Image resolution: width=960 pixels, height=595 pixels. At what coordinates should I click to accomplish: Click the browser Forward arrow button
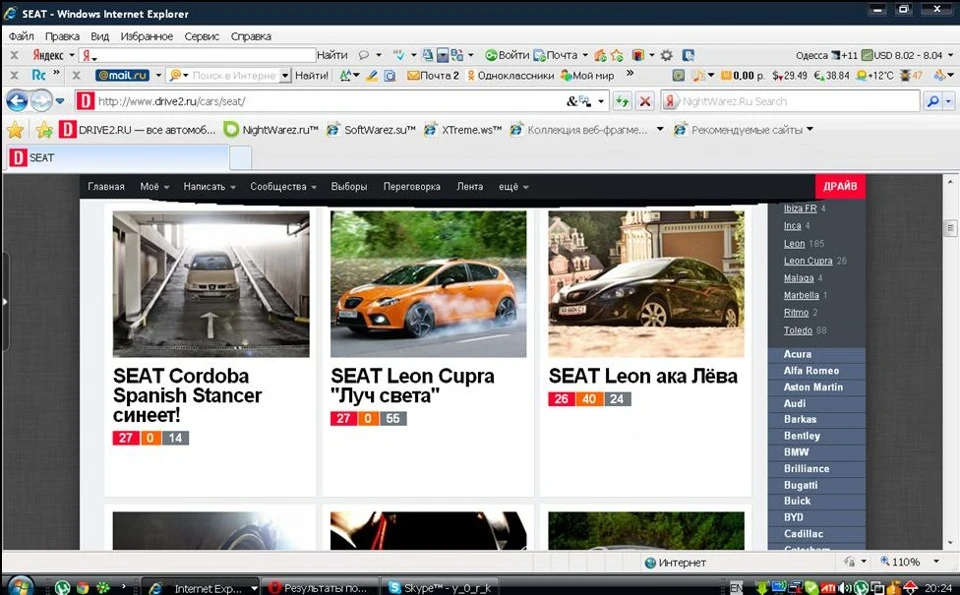(41, 101)
